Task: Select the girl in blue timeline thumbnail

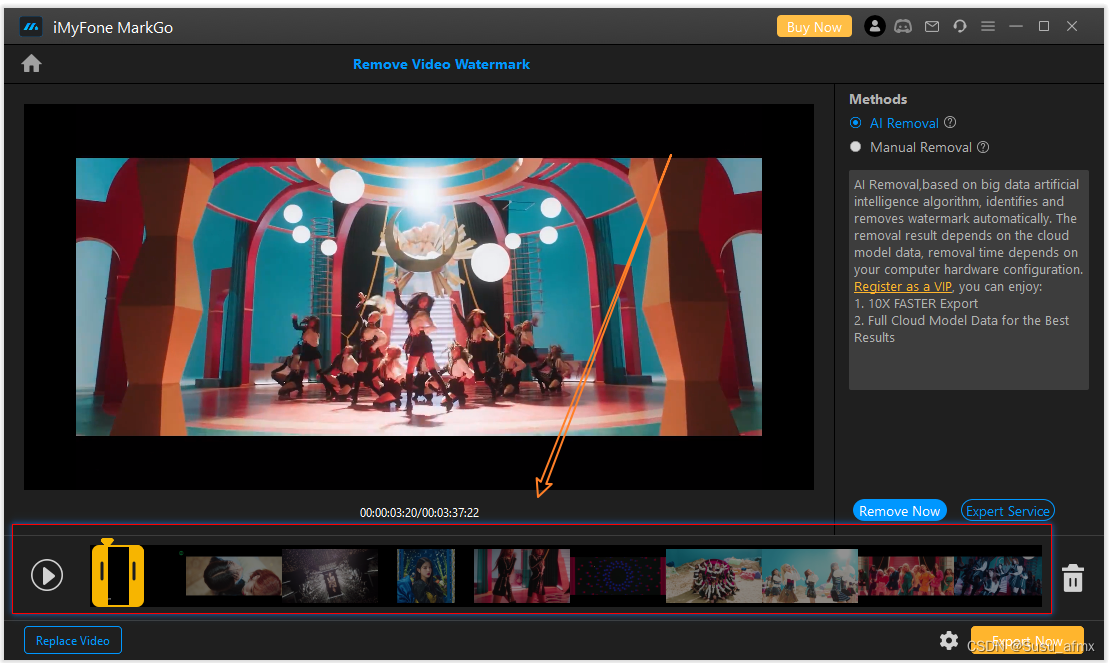Action: click(426, 575)
